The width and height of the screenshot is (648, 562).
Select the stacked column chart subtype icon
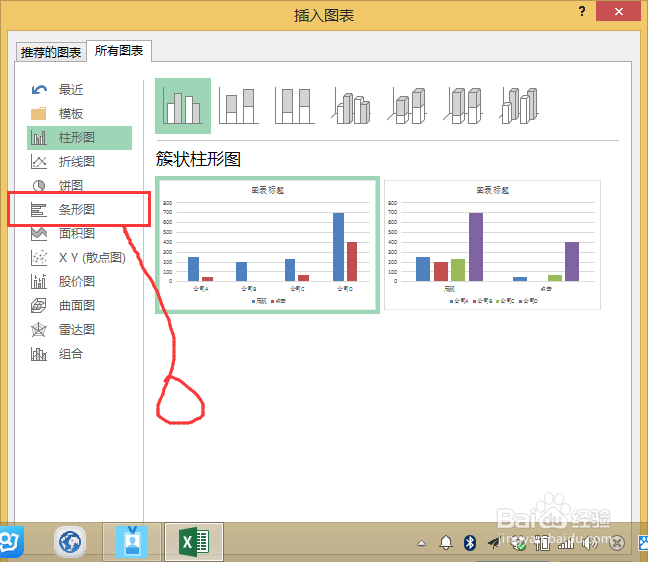(238, 106)
